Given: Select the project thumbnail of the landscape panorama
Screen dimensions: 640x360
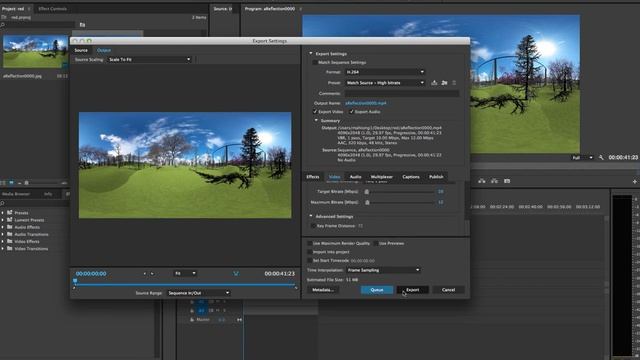Looking at the screenshot, I should (36, 51).
